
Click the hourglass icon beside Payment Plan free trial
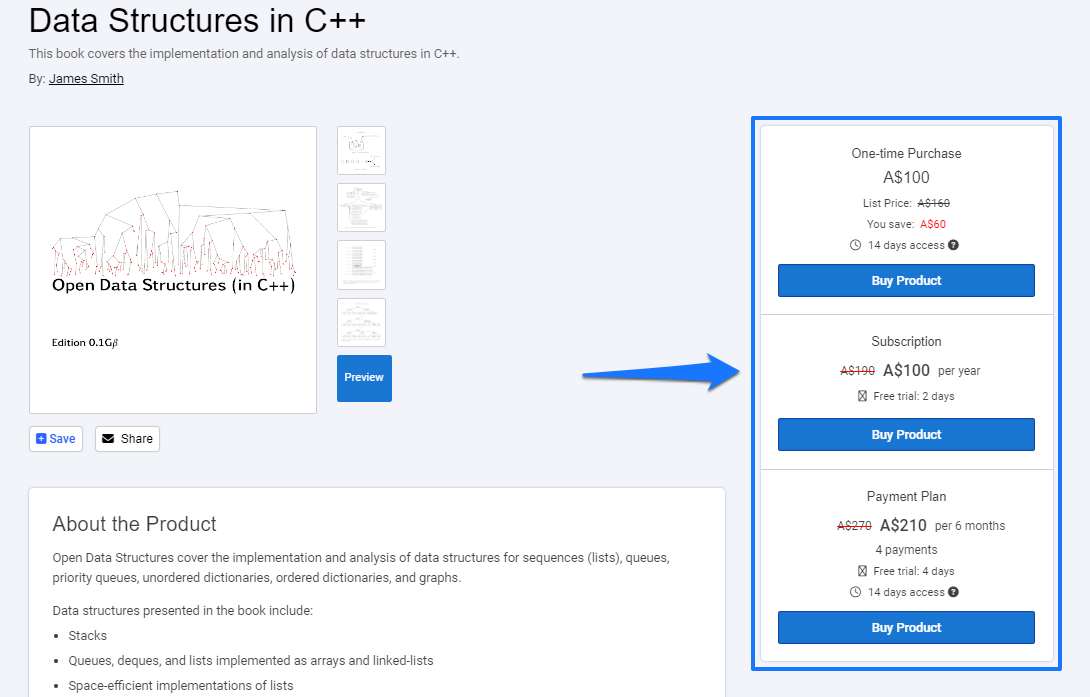click(x=862, y=571)
